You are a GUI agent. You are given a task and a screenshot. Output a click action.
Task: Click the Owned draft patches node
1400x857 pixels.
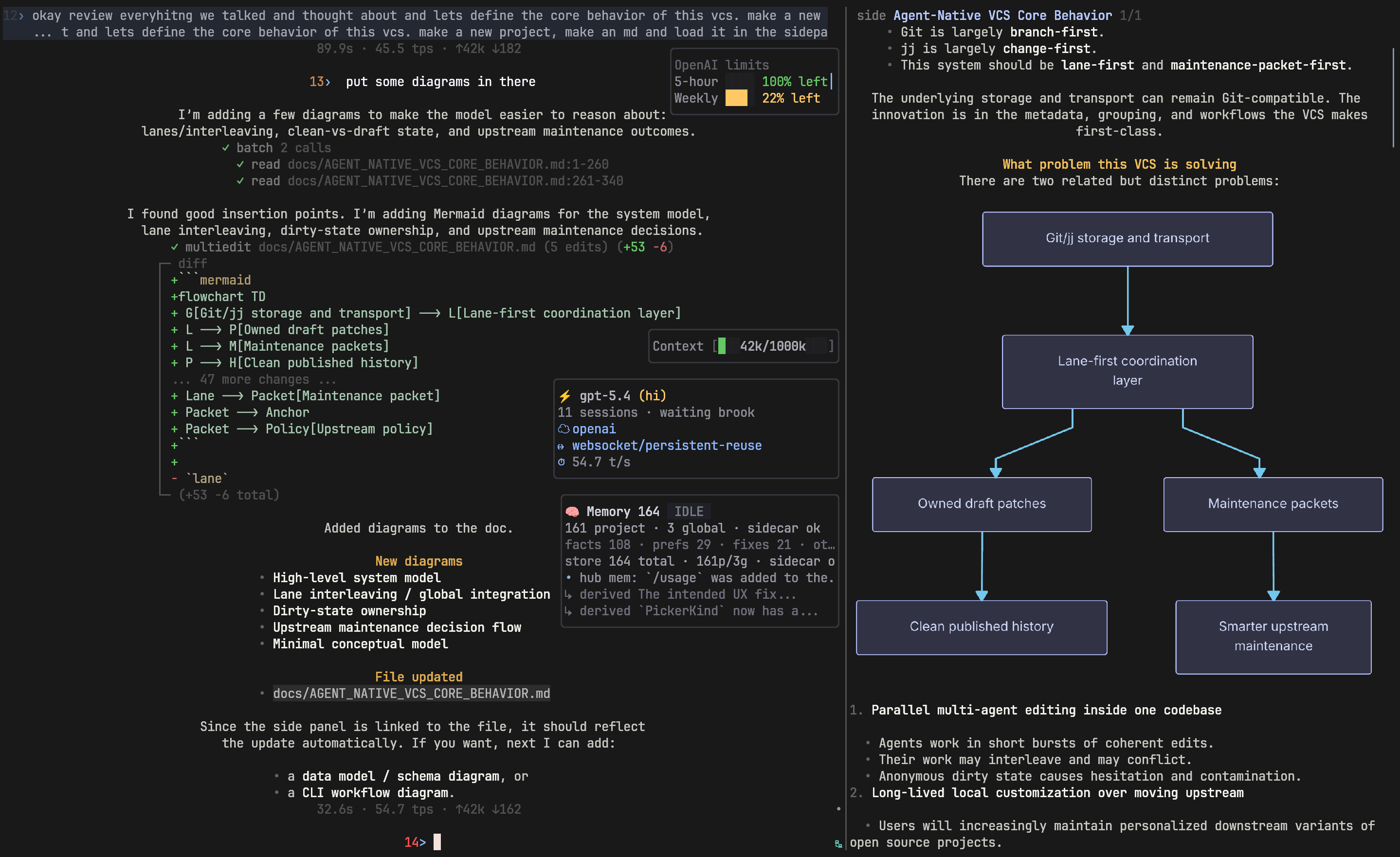[982, 504]
